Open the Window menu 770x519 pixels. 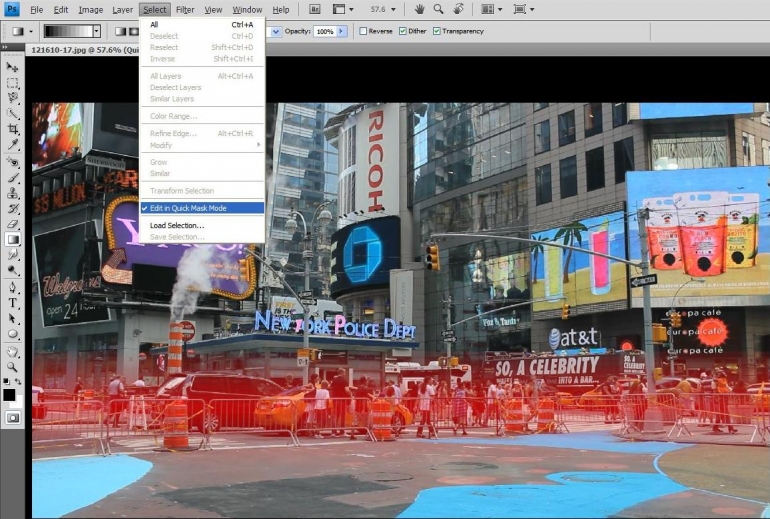pos(247,10)
